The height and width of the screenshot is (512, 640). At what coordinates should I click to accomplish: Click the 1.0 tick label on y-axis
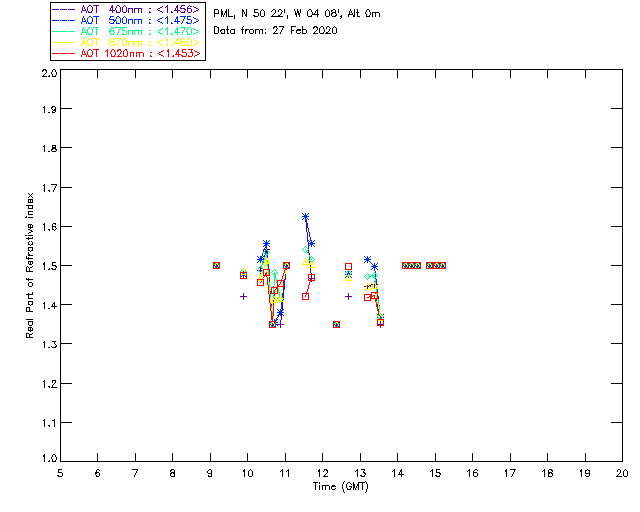(x=49, y=458)
